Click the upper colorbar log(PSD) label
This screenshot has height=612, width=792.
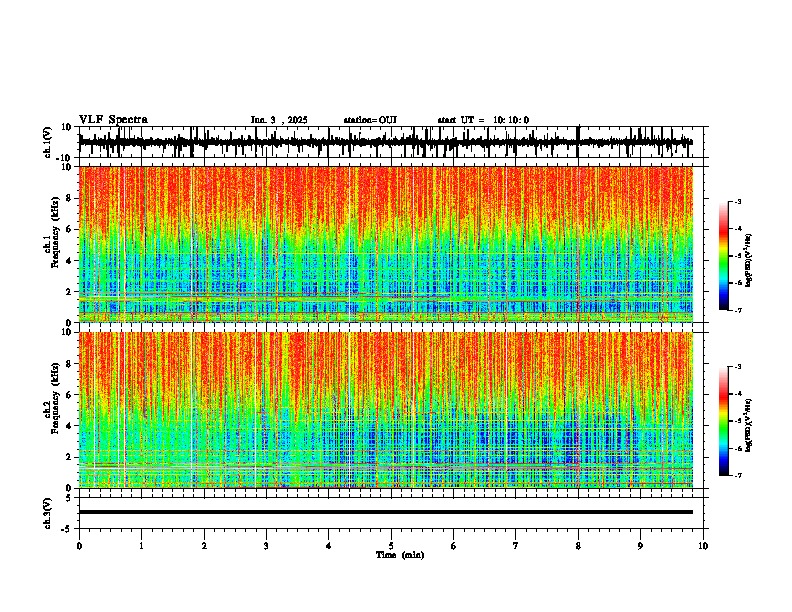(x=748, y=261)
